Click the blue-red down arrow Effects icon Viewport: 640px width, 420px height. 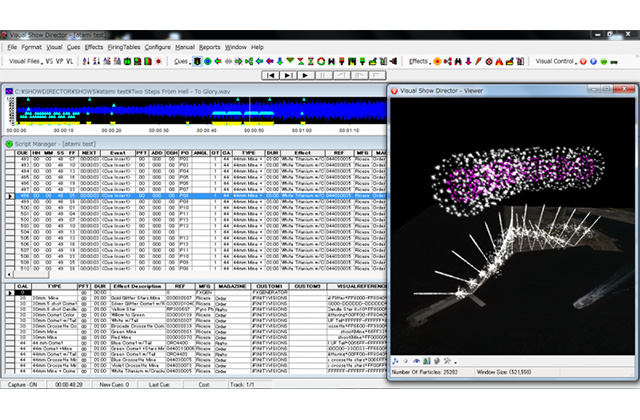click(468, 61)
